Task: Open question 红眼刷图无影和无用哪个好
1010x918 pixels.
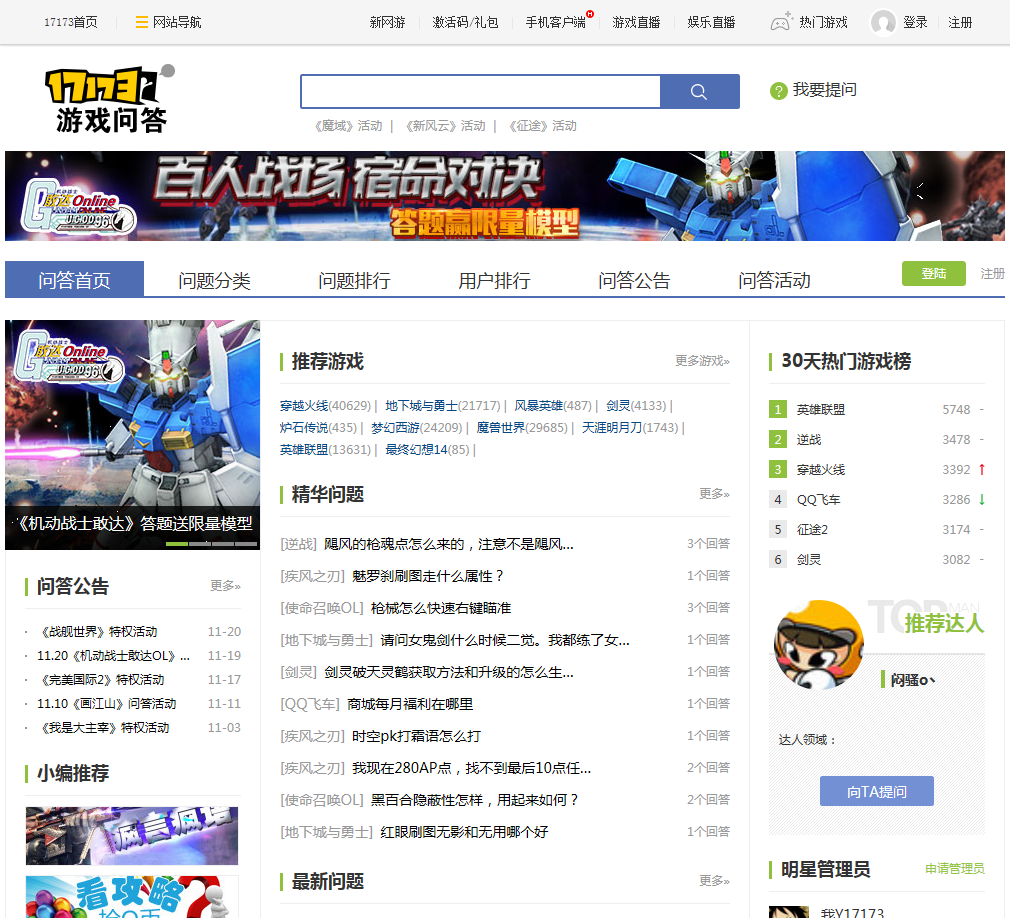Action: click(x=464, y=832)
